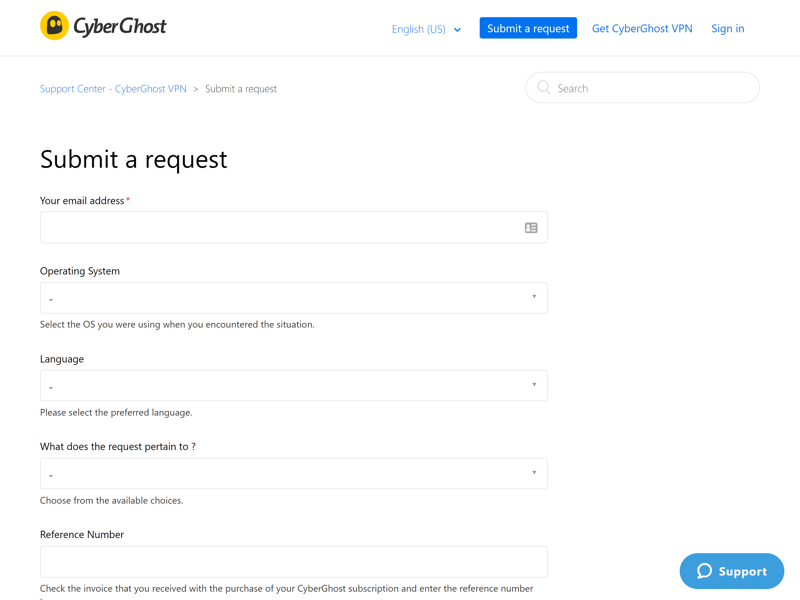Click the Operating System dropdown arrow
This screenshot has width=800, height=600.
(534, 297)
